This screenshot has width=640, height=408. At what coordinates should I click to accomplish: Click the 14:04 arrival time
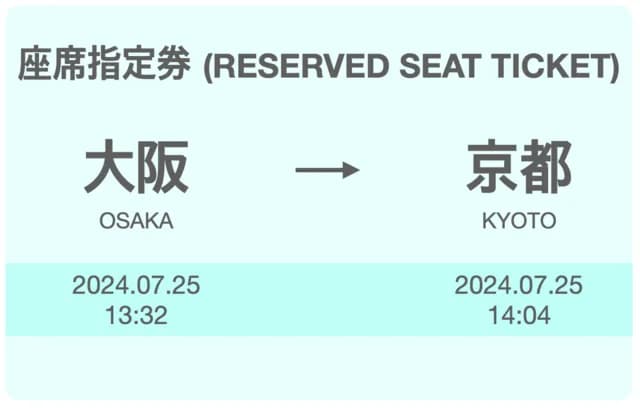click(x=519, y=315)
